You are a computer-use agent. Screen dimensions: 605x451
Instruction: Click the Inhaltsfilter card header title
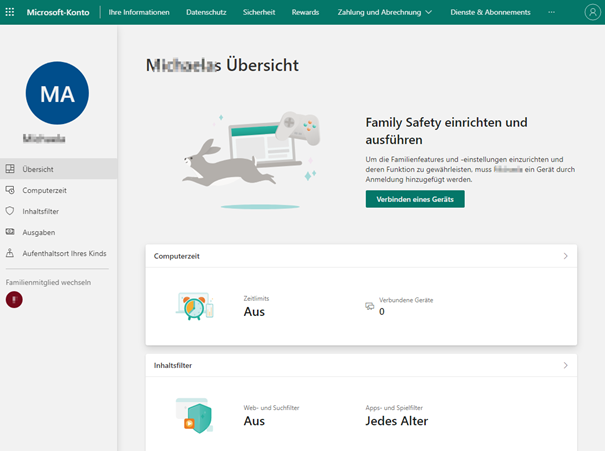[x=173, y=365]
